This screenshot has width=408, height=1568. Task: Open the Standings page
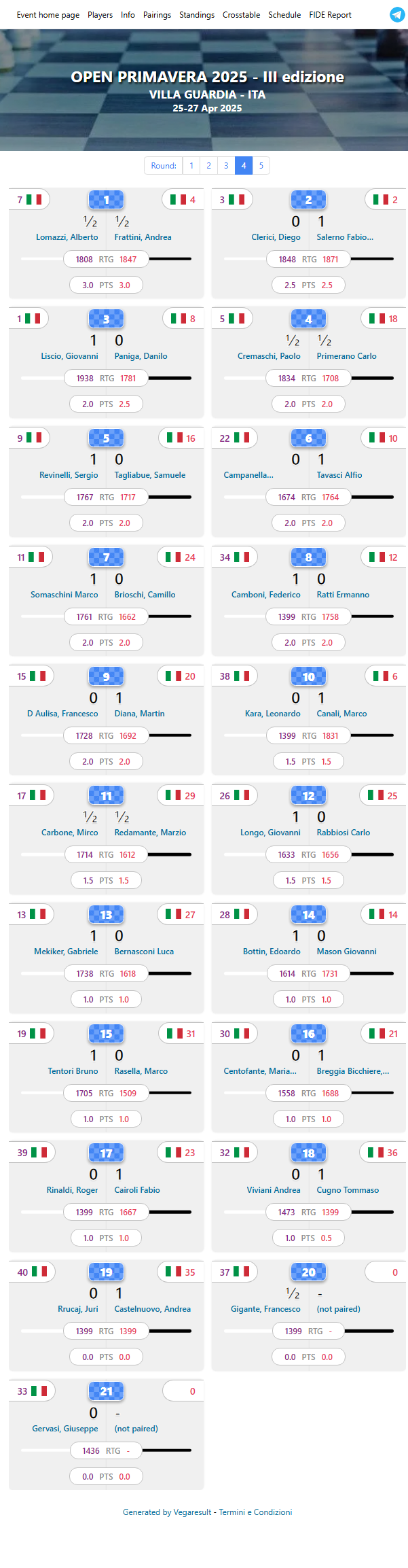point(197,14)
